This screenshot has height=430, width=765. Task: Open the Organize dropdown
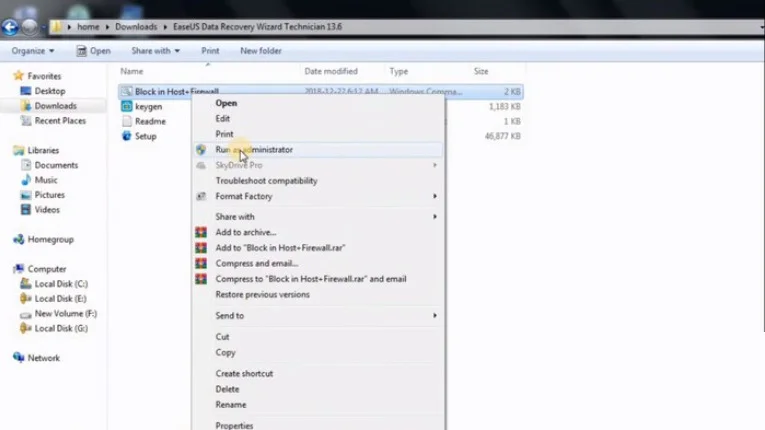coord(33,51)
